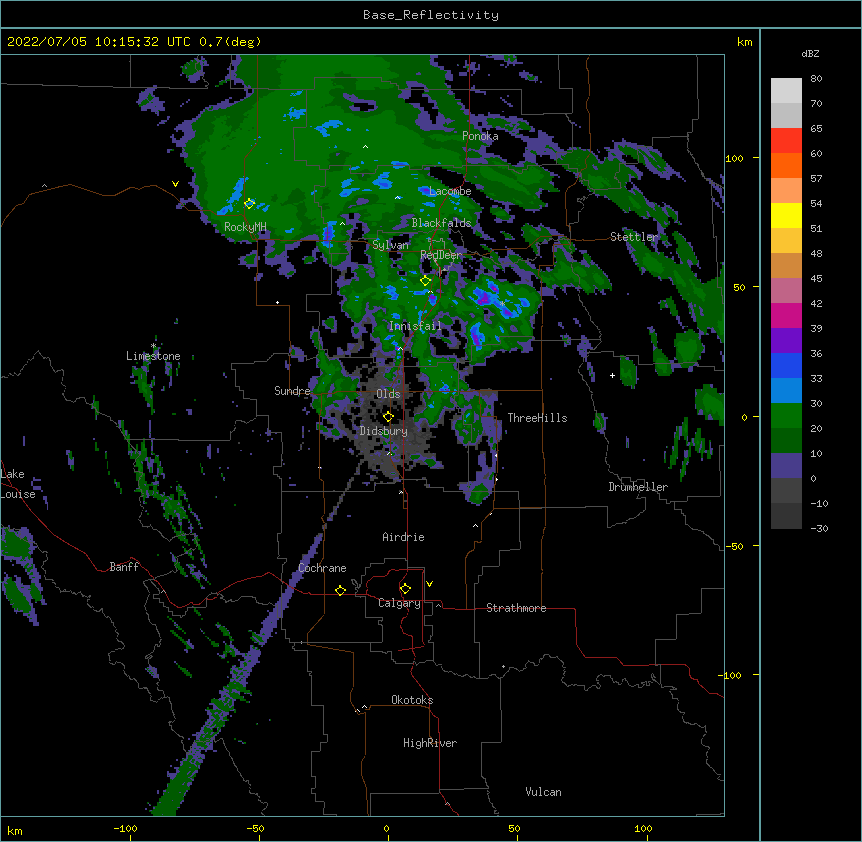Click the 100 tick label on the right vertical axis

[734, 158]
